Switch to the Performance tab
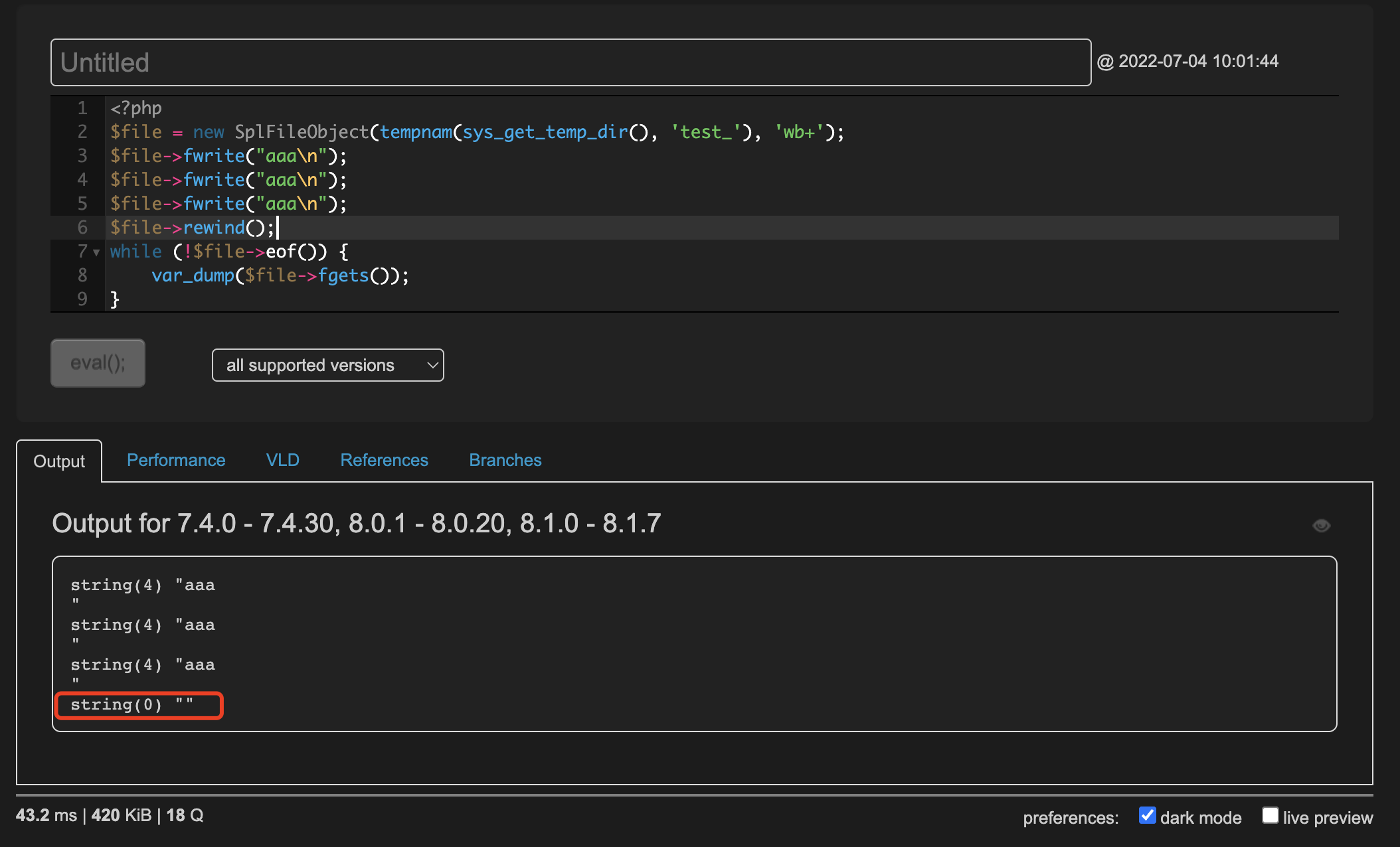The image size is (1400, 847). (x=176, y=460)
